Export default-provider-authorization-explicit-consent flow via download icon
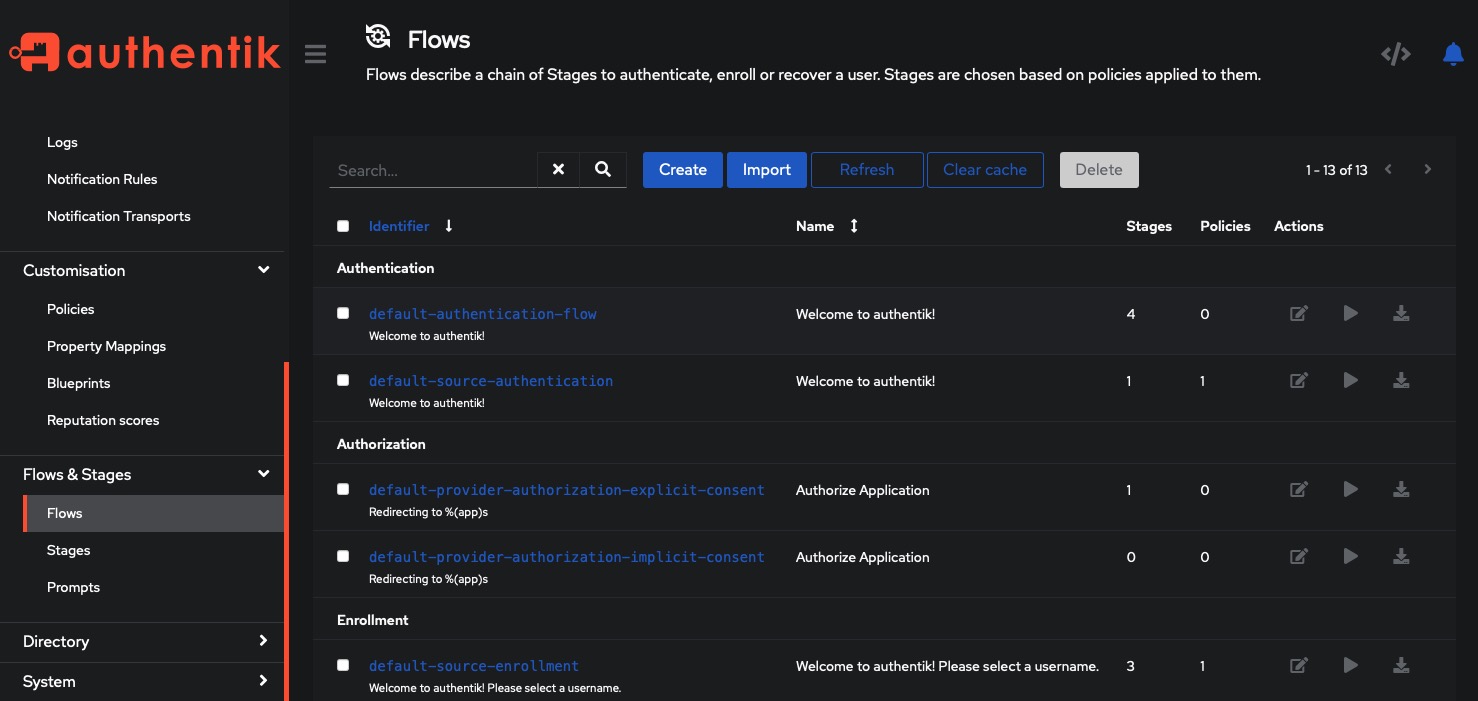The image size is (1478, 701). (1401, 489)
